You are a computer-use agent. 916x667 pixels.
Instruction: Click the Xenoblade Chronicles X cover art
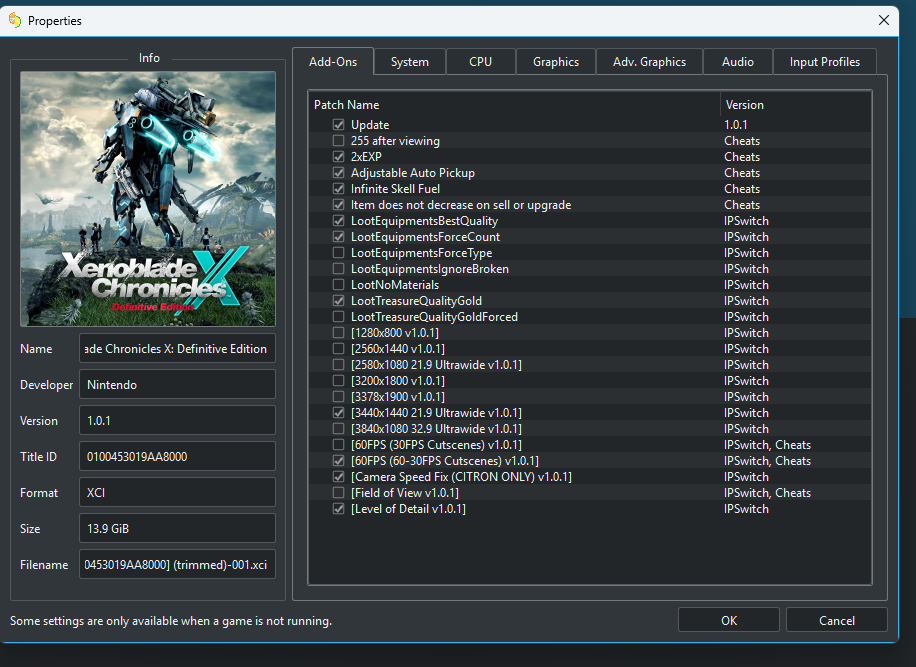point(148,199)
